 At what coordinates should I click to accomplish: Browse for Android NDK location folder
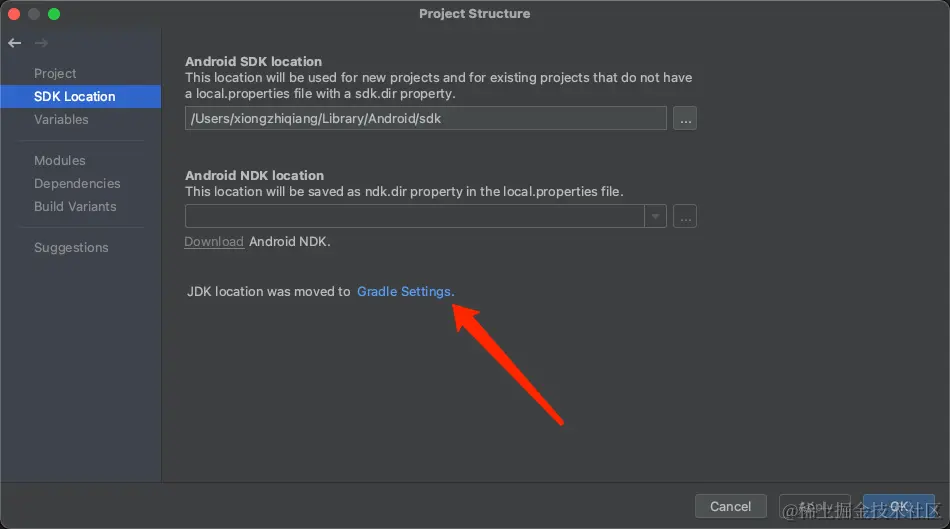pos(684,216)
